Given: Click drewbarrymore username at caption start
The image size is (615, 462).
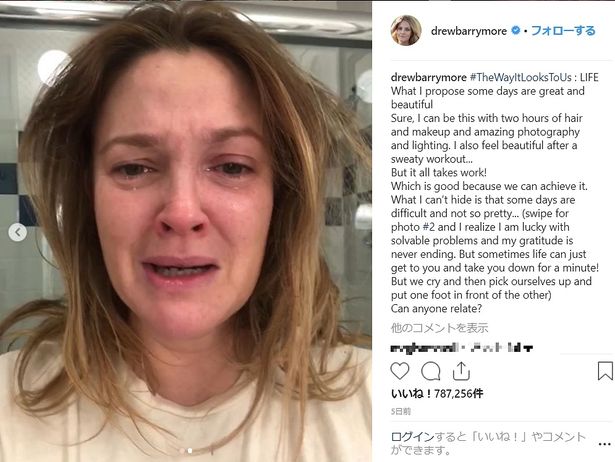Looking at the screenshot, I should click(428, 77).
